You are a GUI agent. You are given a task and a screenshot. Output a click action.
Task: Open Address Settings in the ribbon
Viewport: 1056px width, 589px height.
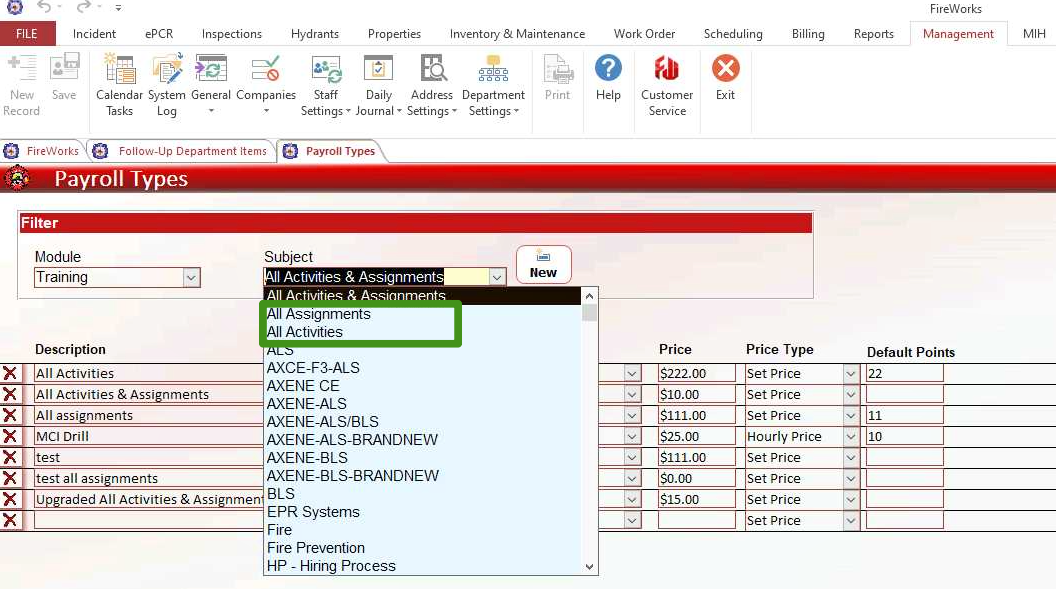click(x=431, y=84)
